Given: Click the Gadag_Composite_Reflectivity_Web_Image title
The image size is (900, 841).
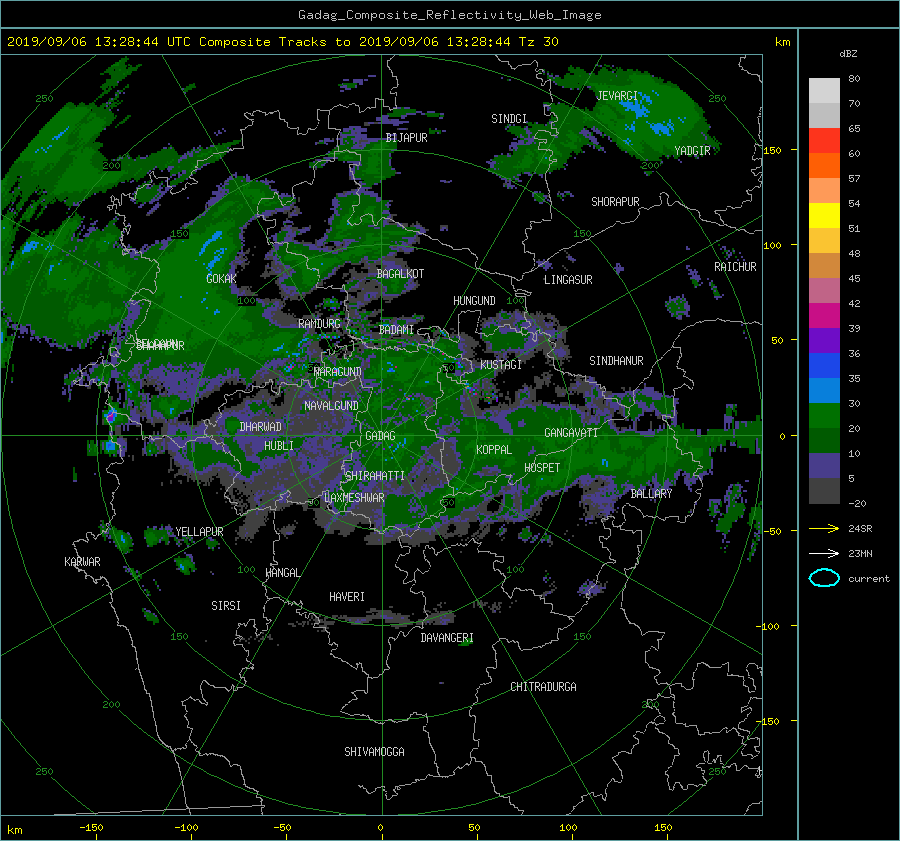Looking at the screenshot, I should tap(449, 15).
